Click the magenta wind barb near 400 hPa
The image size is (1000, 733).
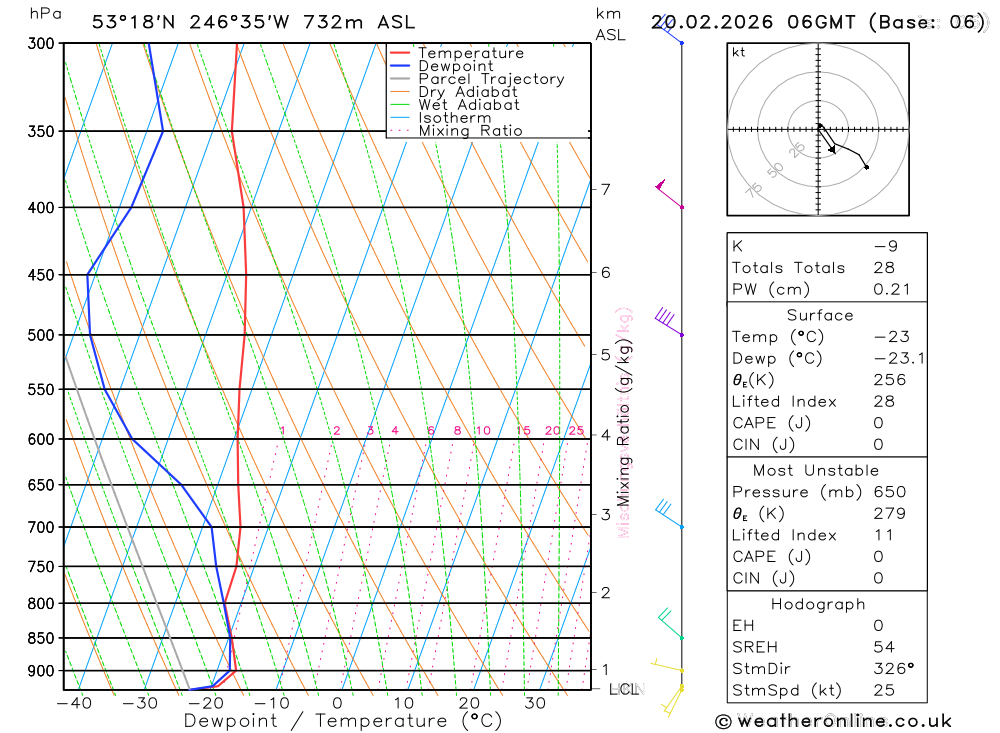(x=669, y=195)
